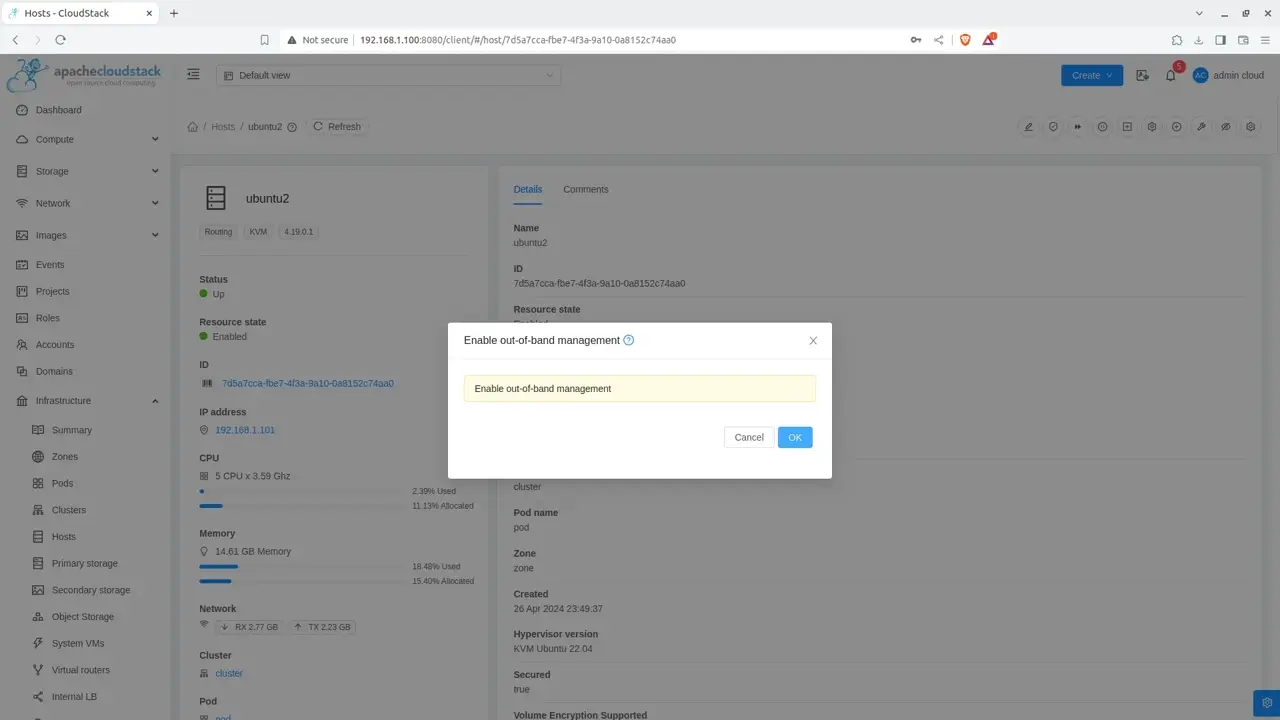Open the notifications bell icon

pyautogui.click(x=1171, y=75)
